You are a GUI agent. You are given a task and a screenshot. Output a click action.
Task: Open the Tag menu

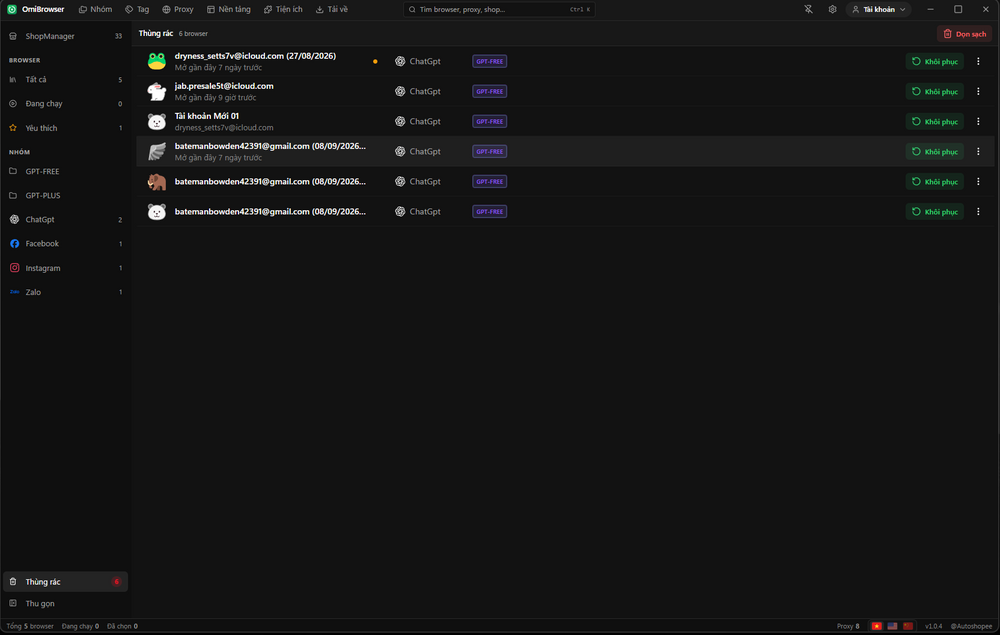[137, 10]
